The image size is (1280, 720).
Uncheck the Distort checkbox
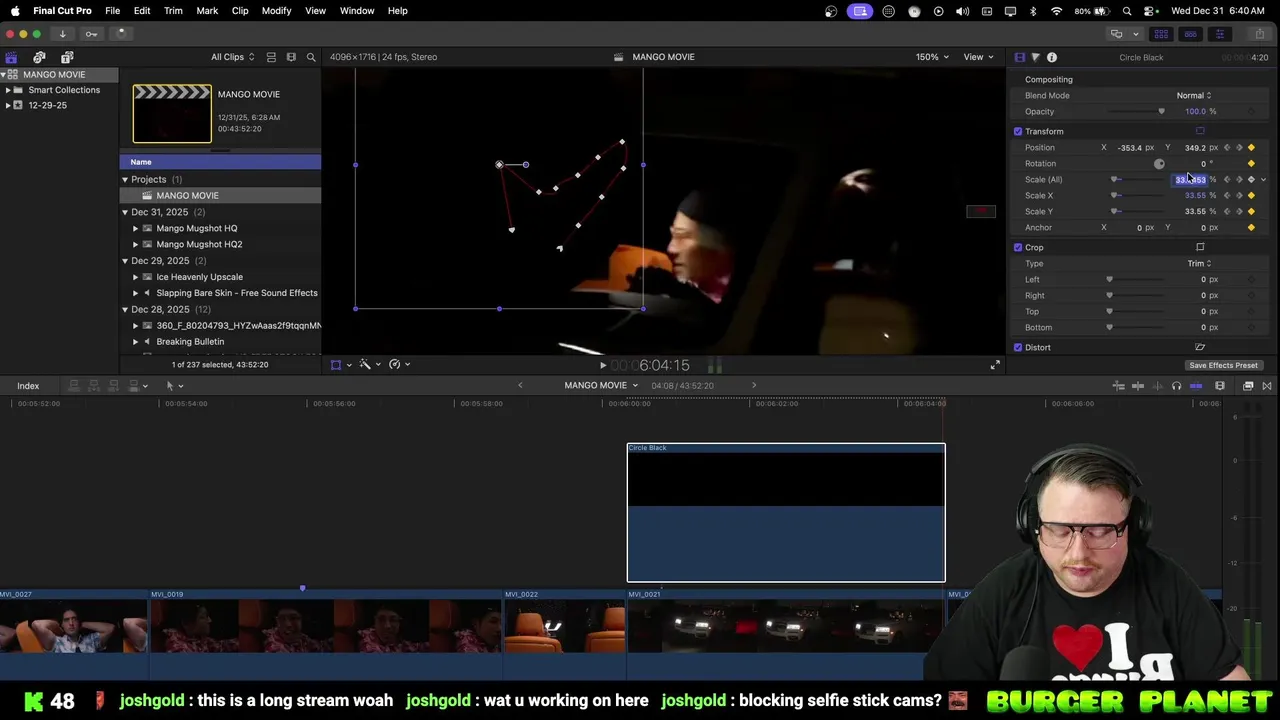pos(1018,347)
